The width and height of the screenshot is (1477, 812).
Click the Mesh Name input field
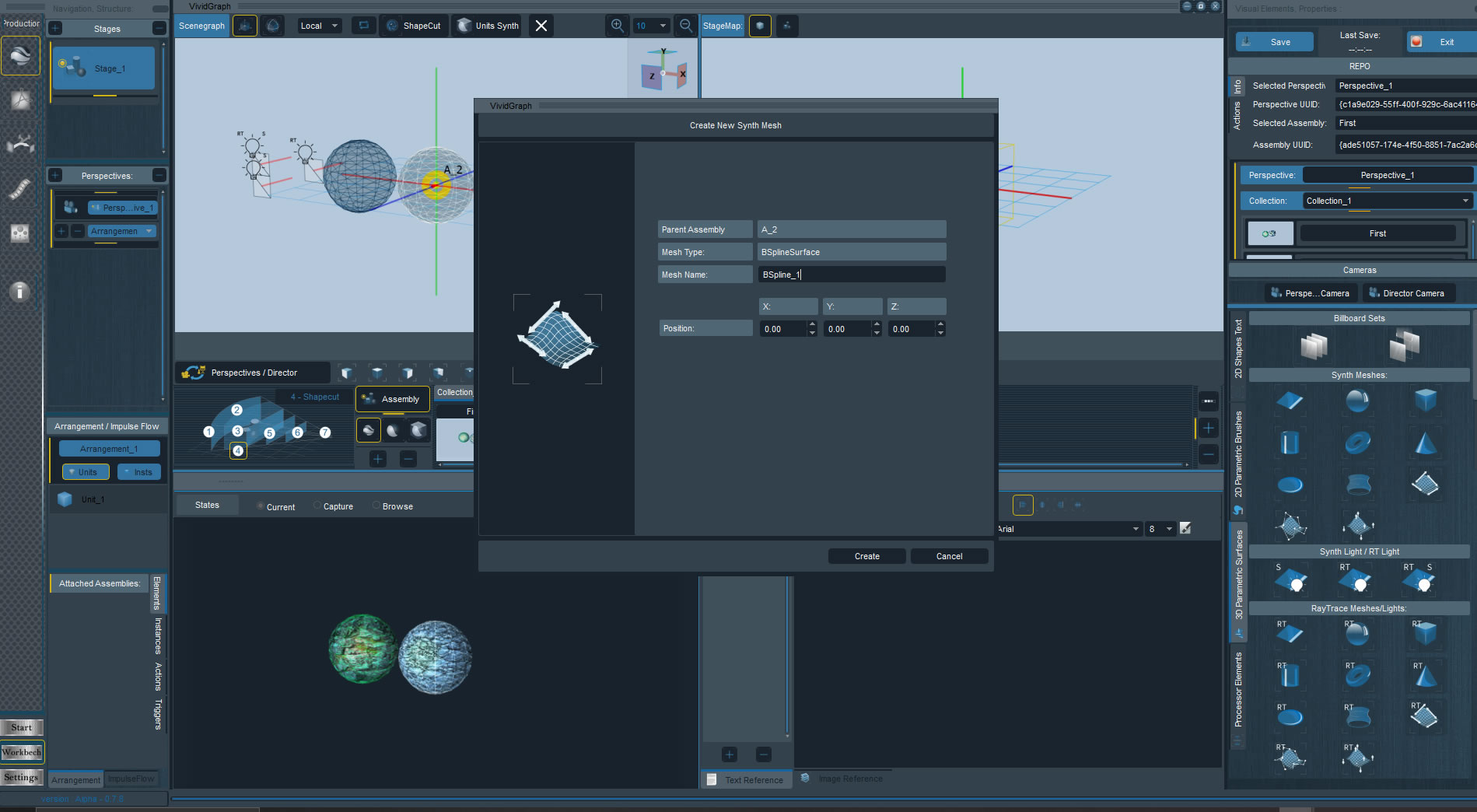tap(852, 275)
